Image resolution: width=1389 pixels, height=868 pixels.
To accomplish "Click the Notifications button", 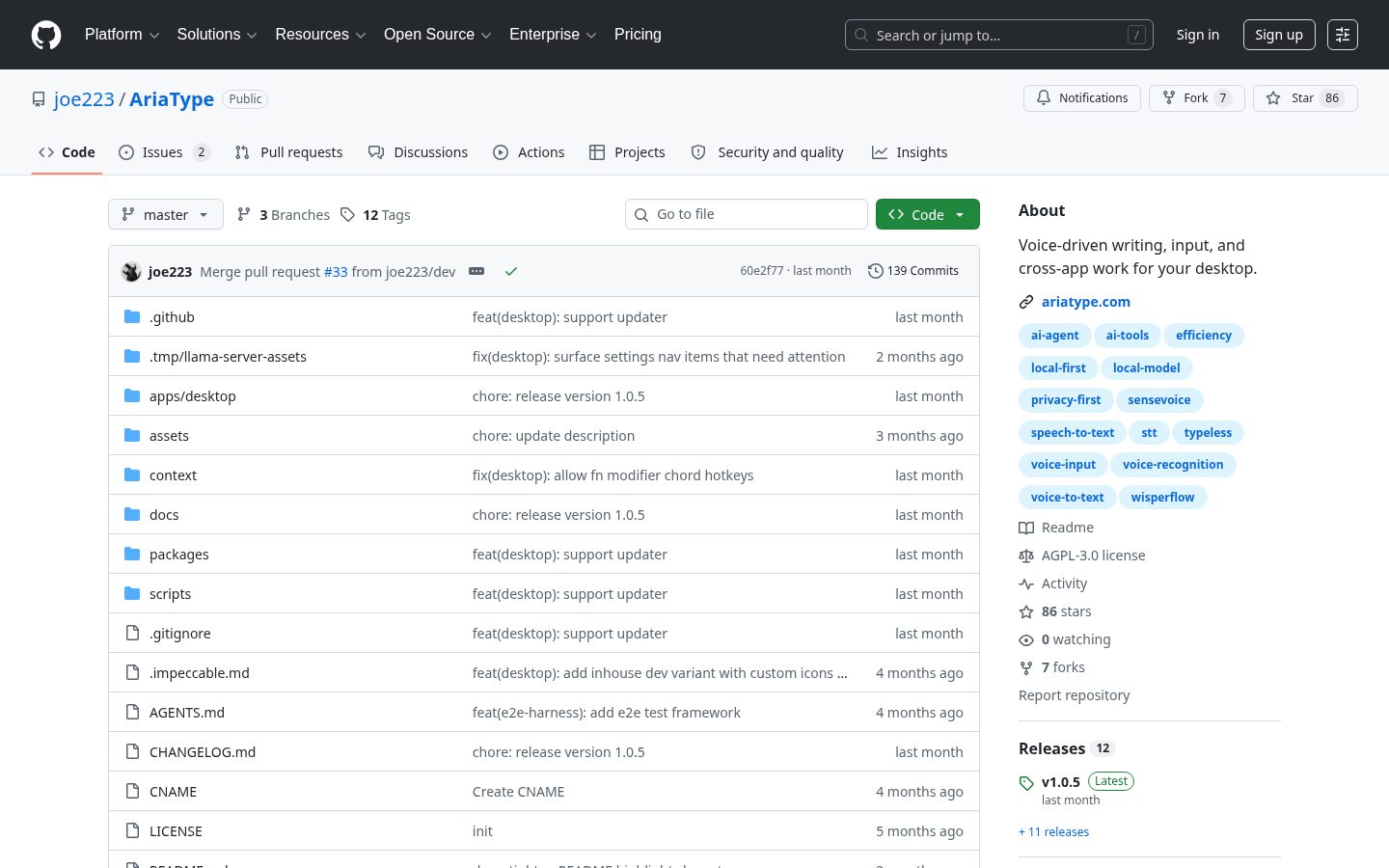I will coord(1082,98).
